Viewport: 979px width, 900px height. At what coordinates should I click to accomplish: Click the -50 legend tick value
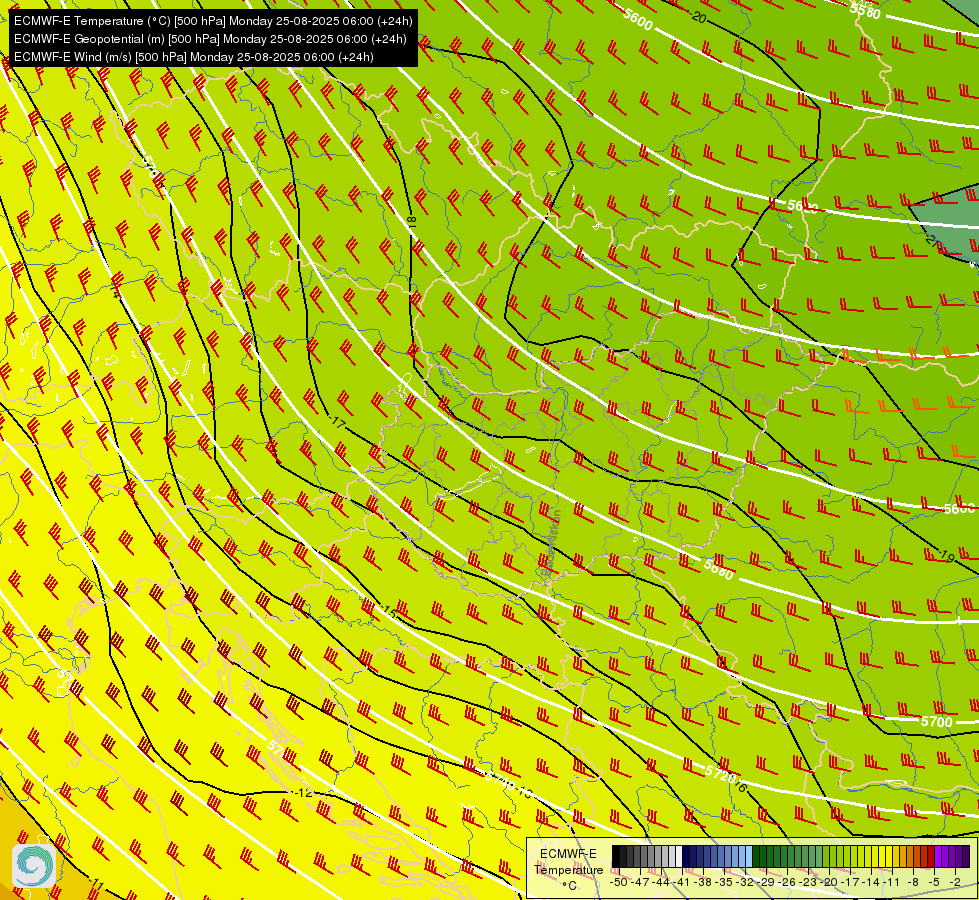tap(619, 882)
